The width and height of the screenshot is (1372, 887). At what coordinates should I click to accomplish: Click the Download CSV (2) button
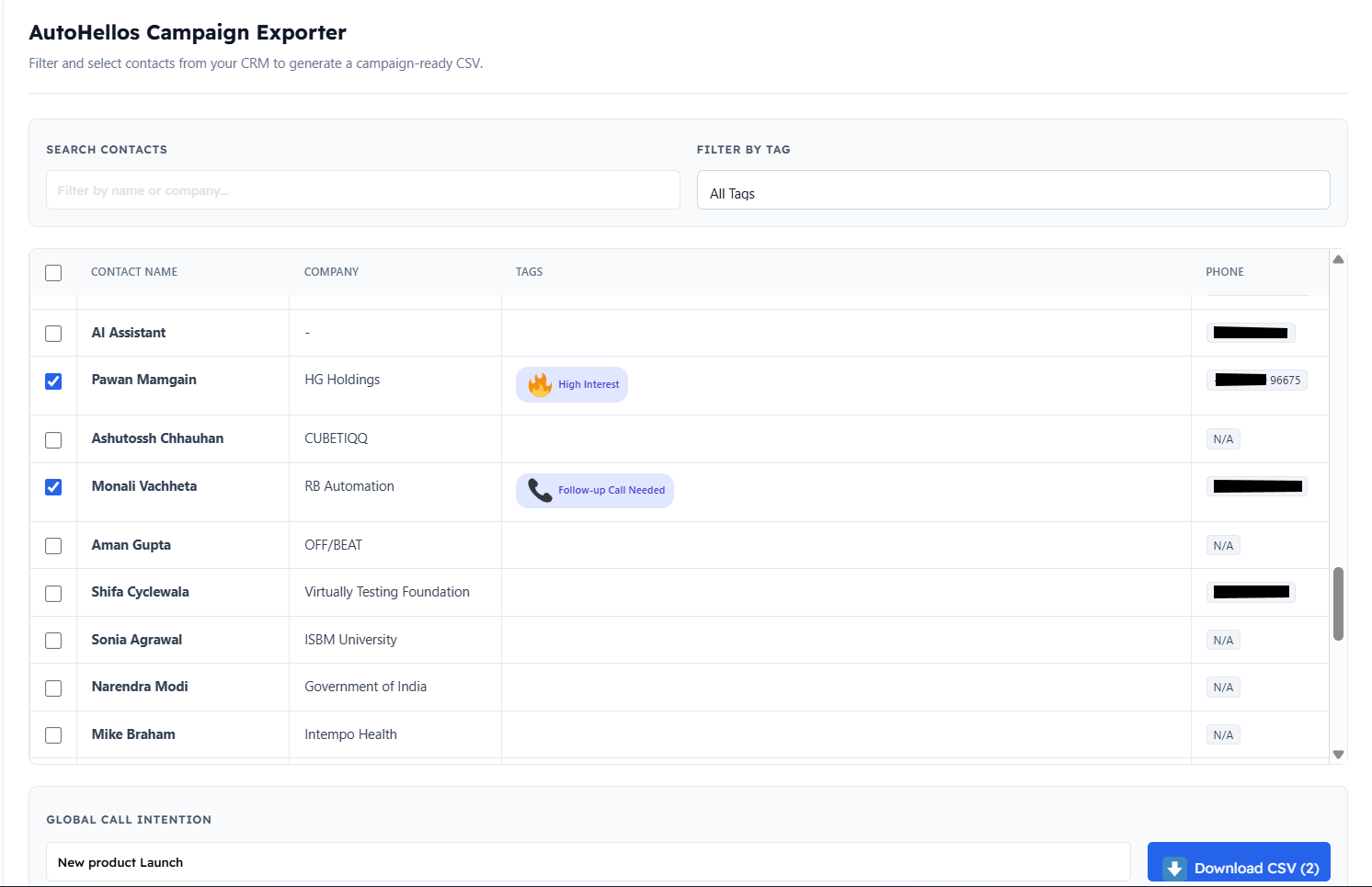1239,864
